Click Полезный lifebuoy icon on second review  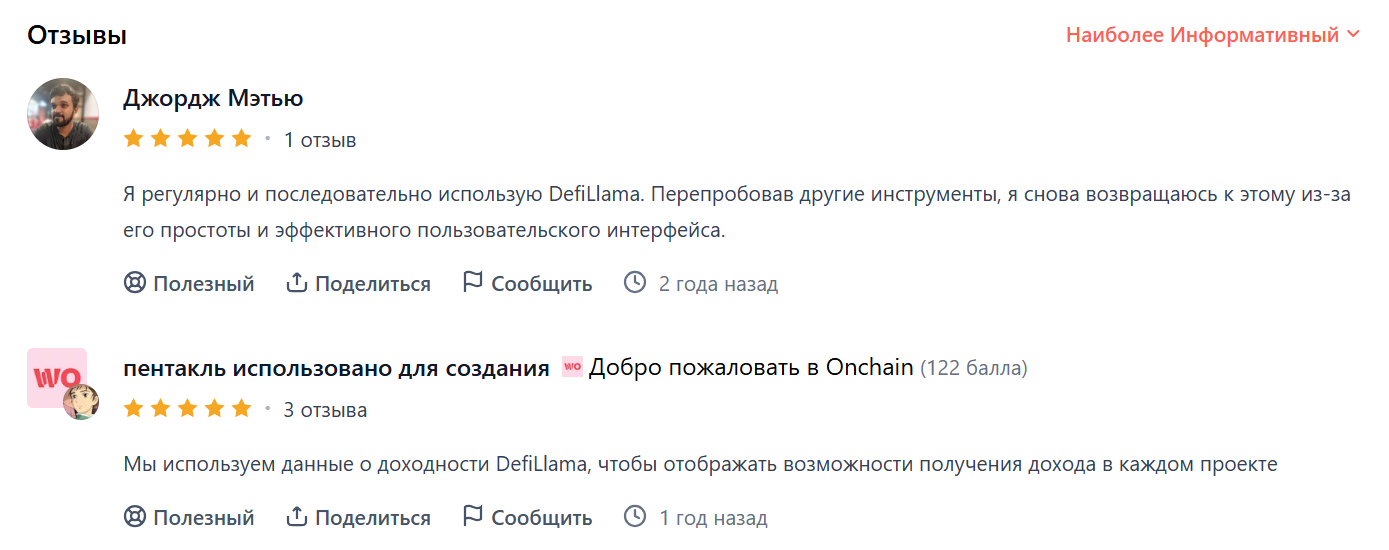click(135, 518)
